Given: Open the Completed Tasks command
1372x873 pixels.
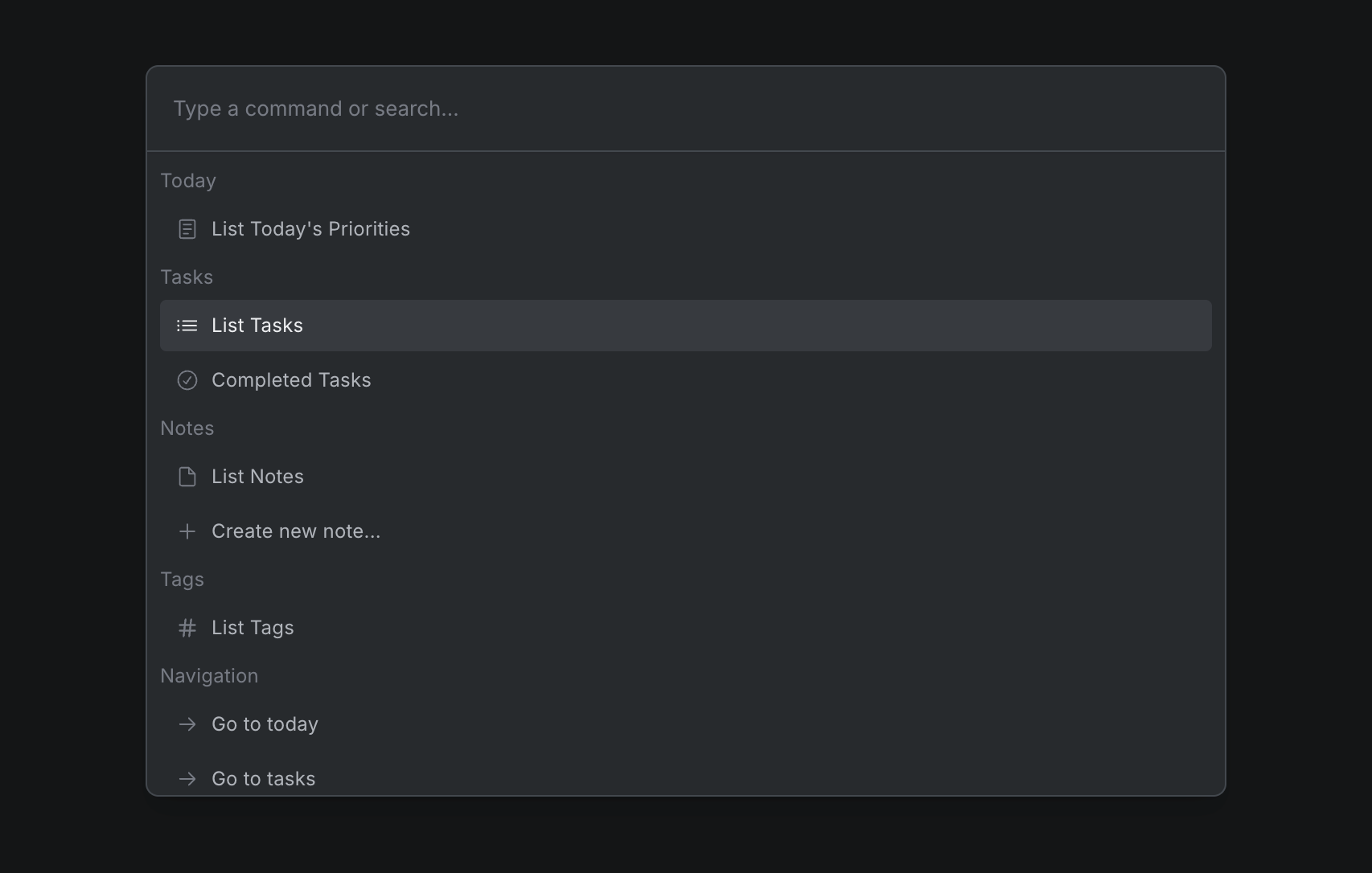Looking at the screenshot, I should click(x=291, y=380).
